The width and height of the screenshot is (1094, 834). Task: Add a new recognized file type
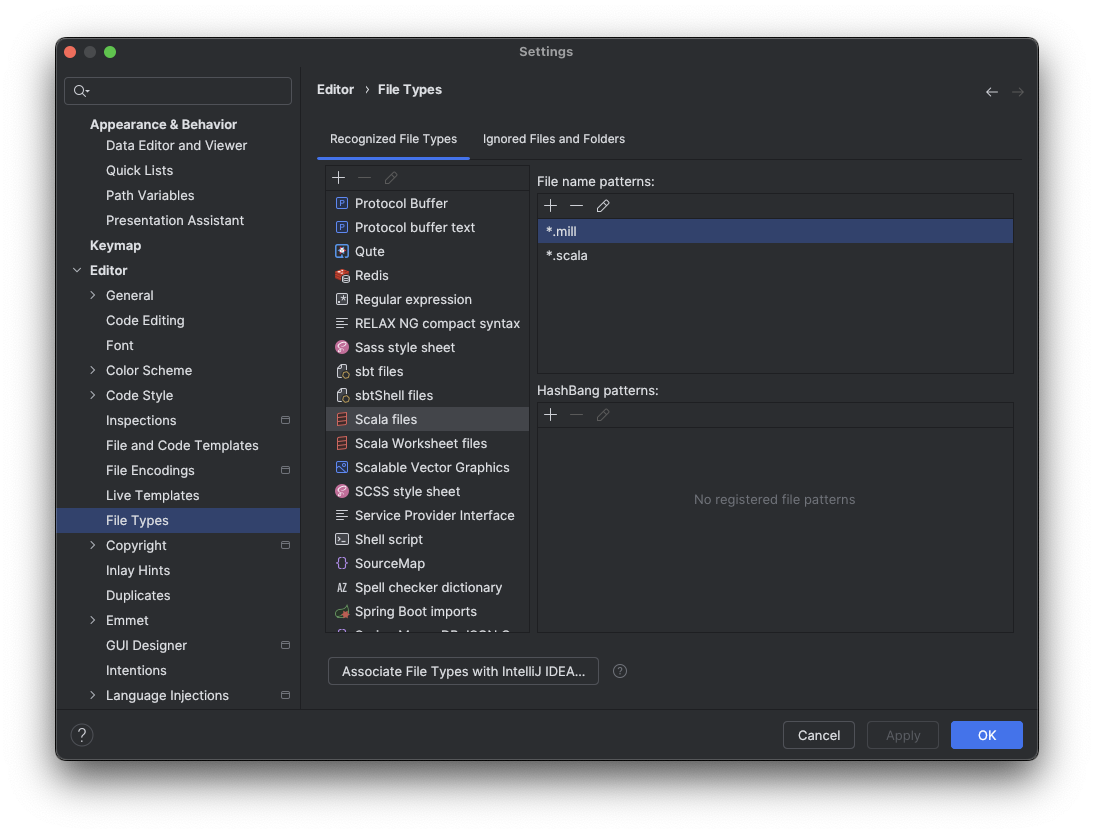pos(339,177)
